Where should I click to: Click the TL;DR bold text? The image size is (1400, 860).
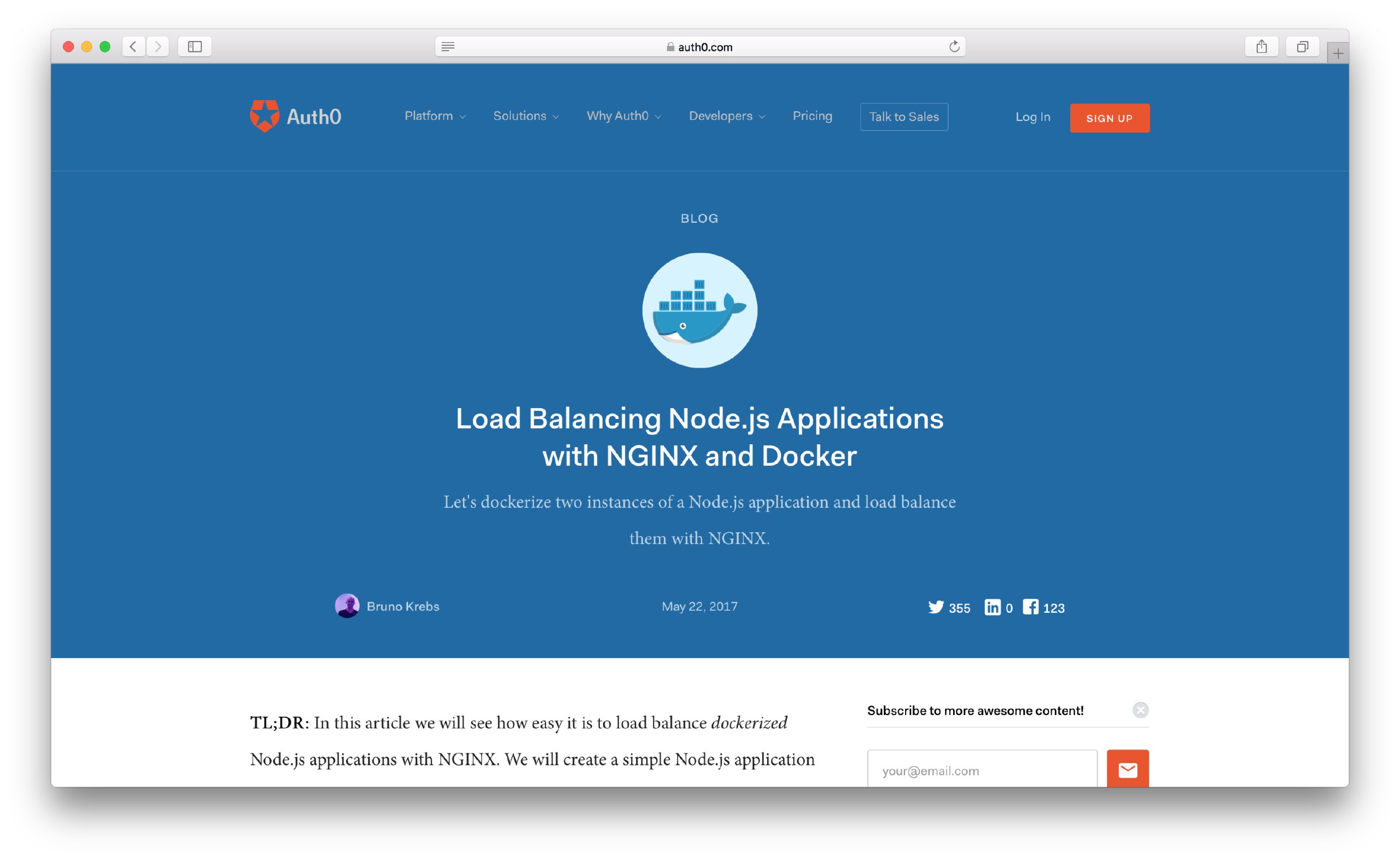point(279,722)
